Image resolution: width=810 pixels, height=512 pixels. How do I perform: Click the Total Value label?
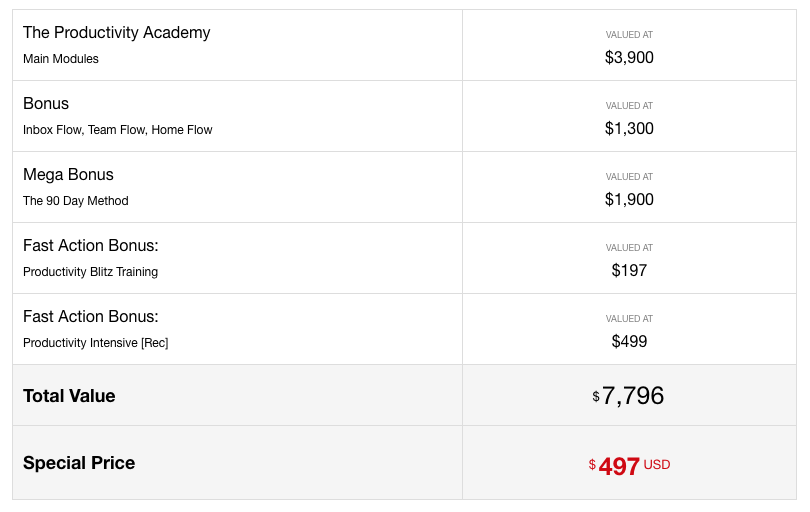click(69, 396)
